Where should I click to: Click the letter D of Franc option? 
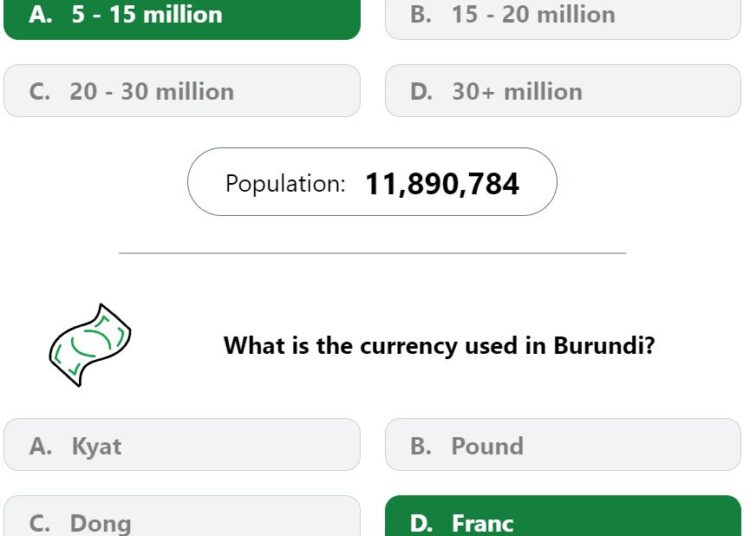pyautogui.click(x=421, y=524)
